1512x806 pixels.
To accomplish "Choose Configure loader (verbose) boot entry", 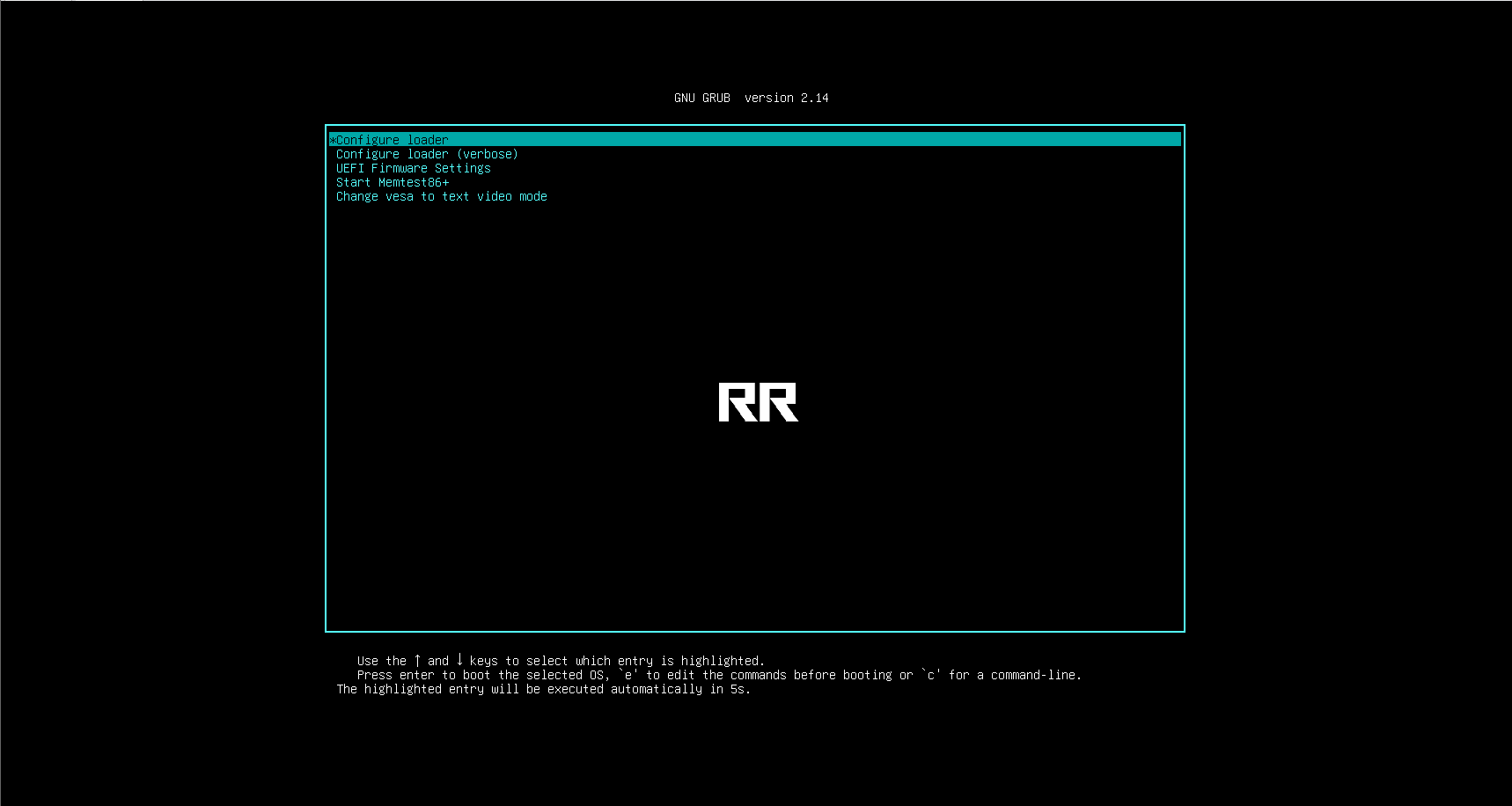I will [x=427, y=154].
